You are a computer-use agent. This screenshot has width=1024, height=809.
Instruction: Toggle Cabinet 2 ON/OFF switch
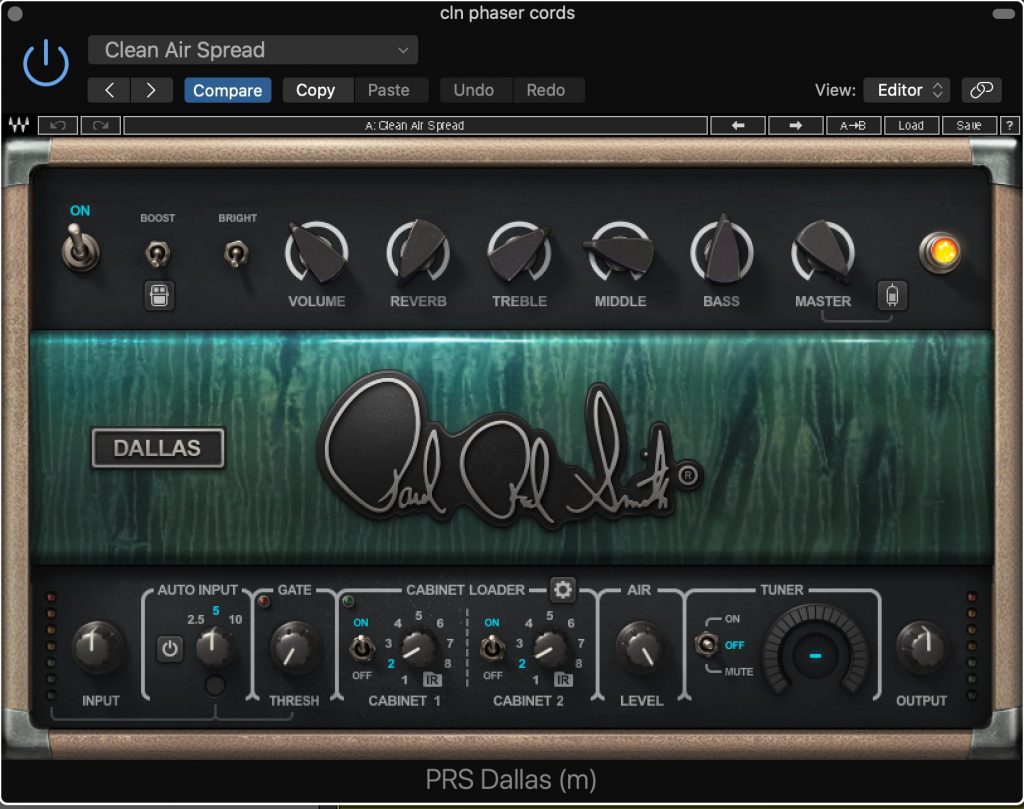pos(492,648)
